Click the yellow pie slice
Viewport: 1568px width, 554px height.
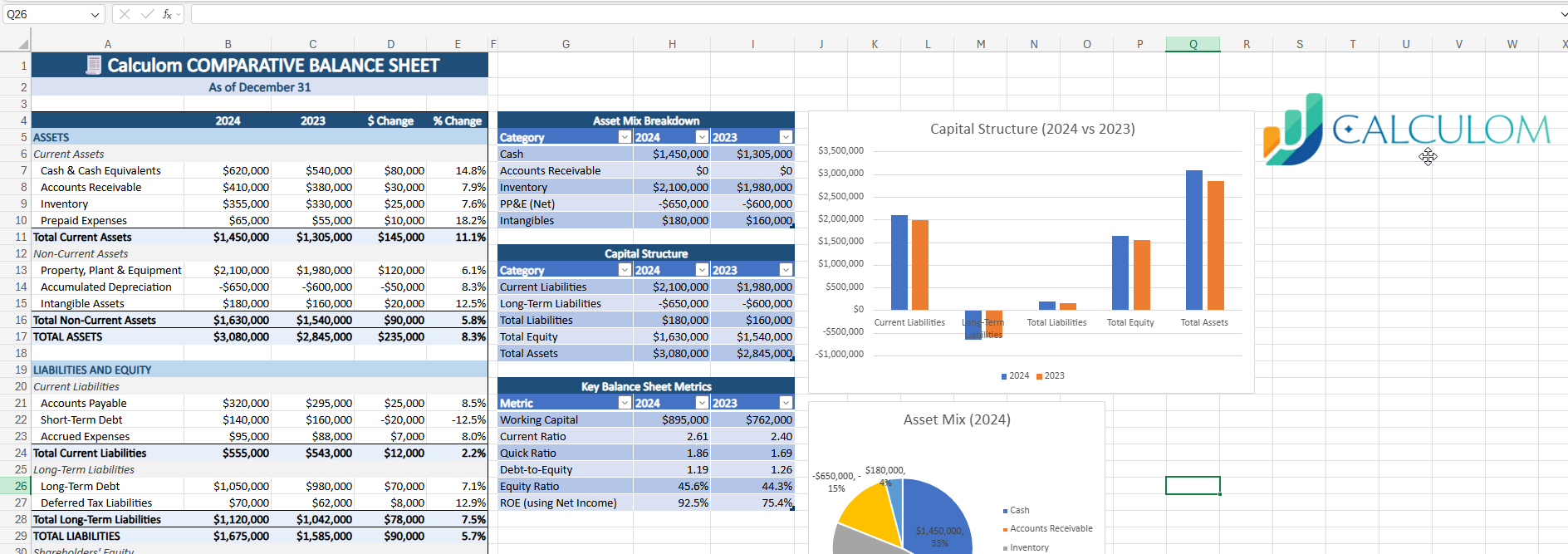point(870,515)
